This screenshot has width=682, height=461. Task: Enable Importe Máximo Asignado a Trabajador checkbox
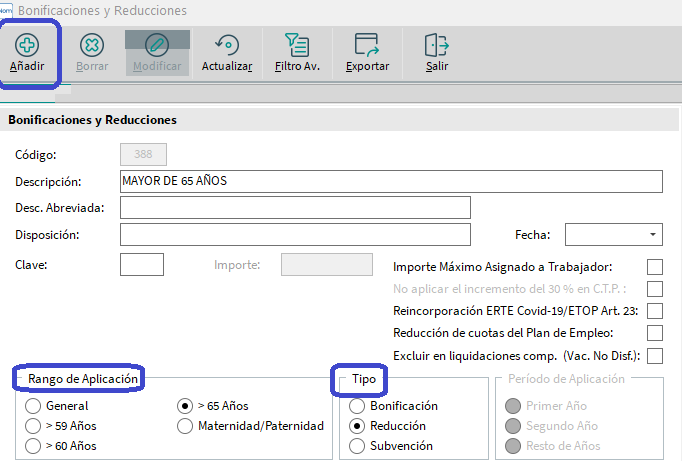[655, 267]
